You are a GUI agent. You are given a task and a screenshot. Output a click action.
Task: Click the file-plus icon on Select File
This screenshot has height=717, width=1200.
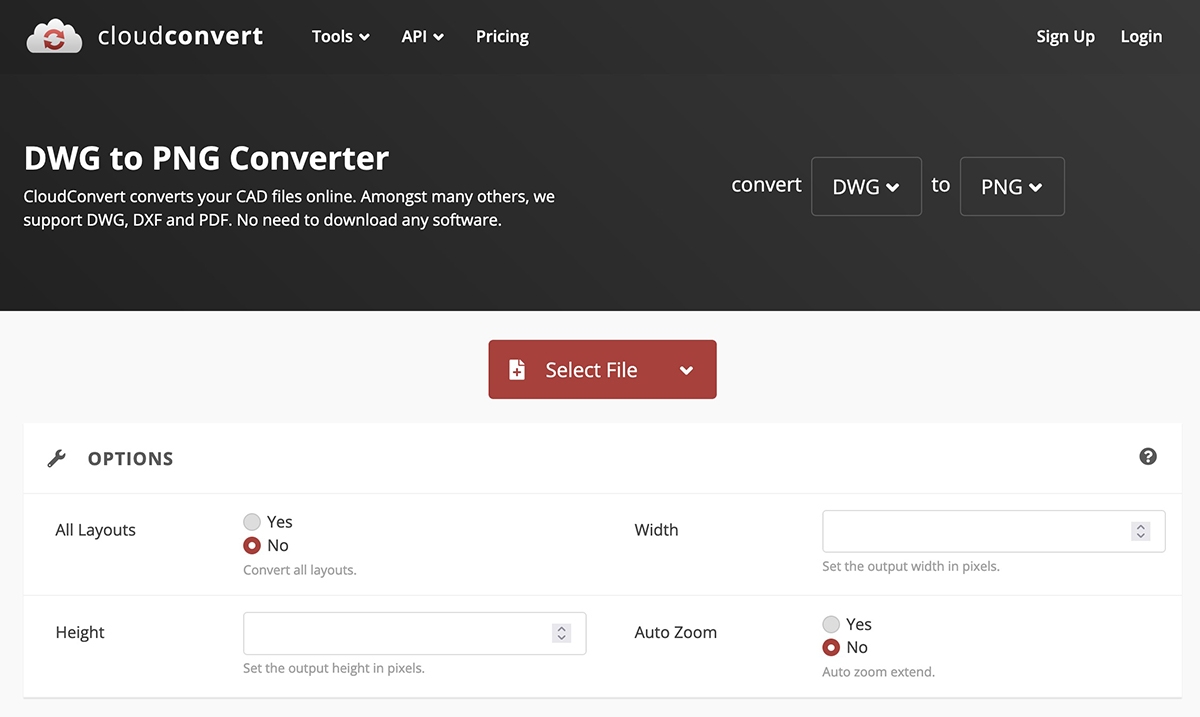point(517,370)
